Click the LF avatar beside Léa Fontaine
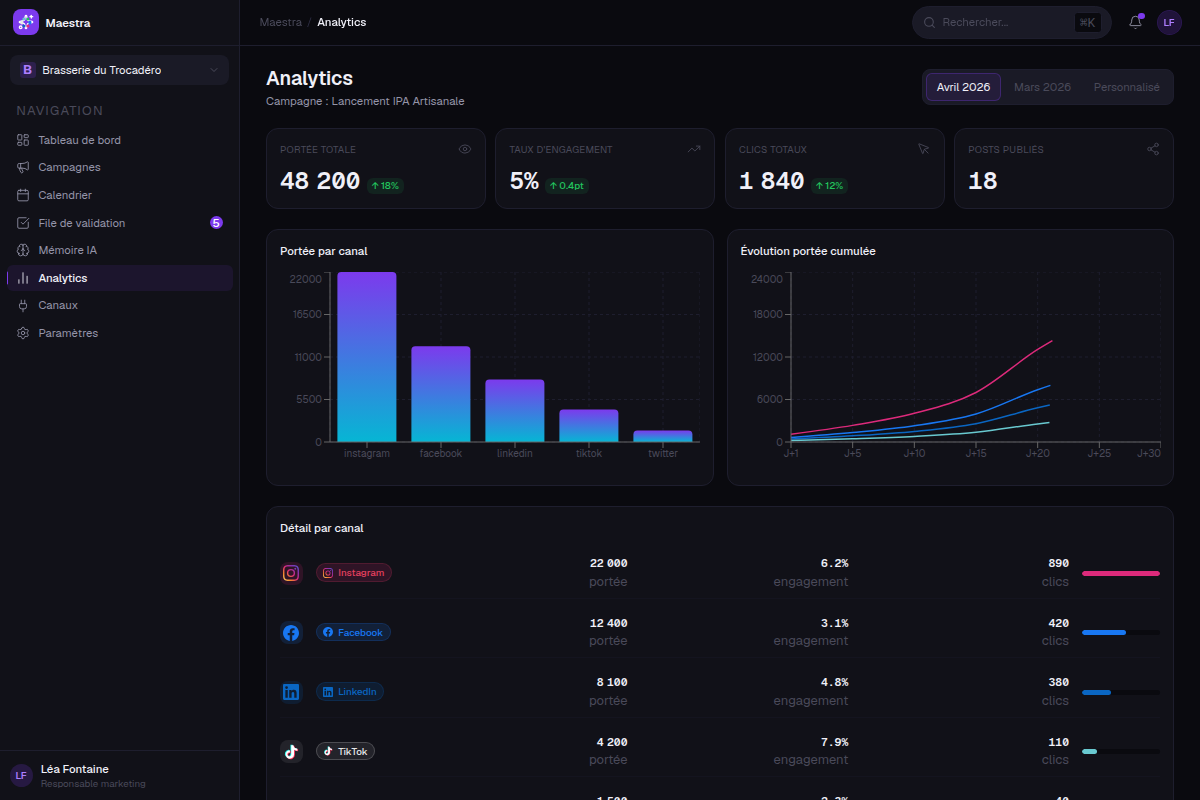The height and width of the screenshot is (800, 1200). coord(21,775)
